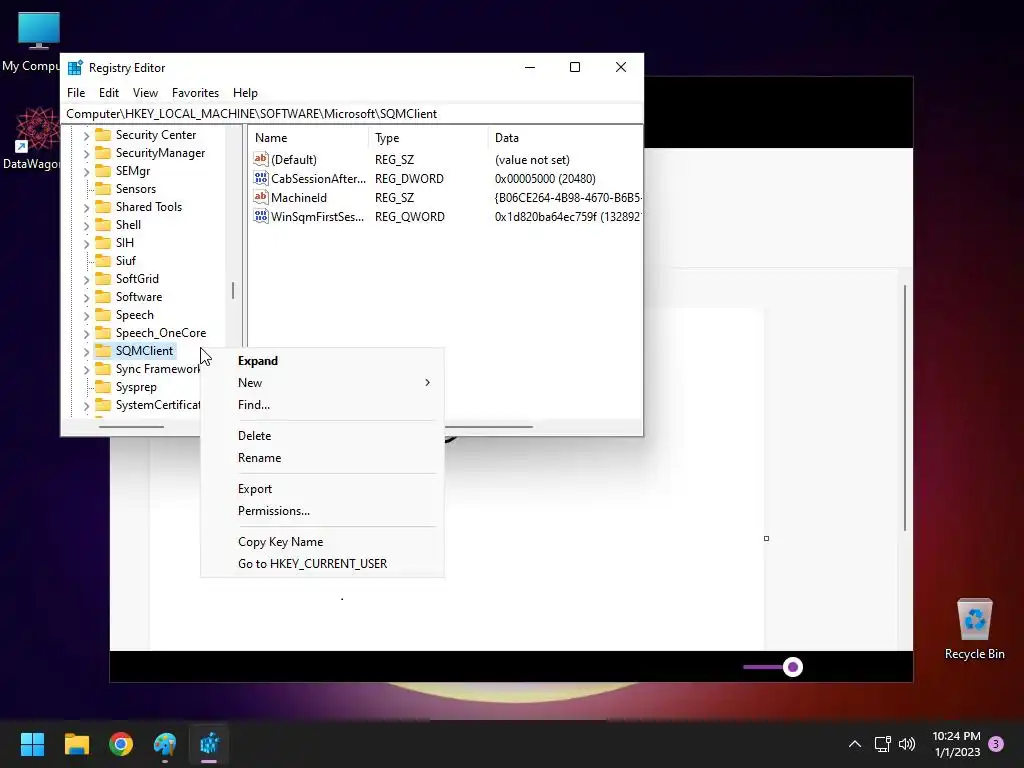Click the folder icon beside SQMClient

coord(103,351)
